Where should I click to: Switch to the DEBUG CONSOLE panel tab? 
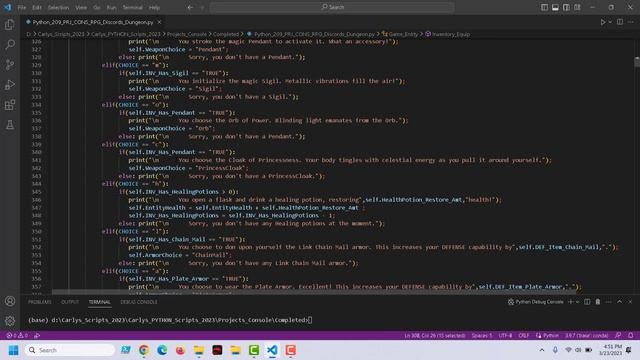[139, 302]
